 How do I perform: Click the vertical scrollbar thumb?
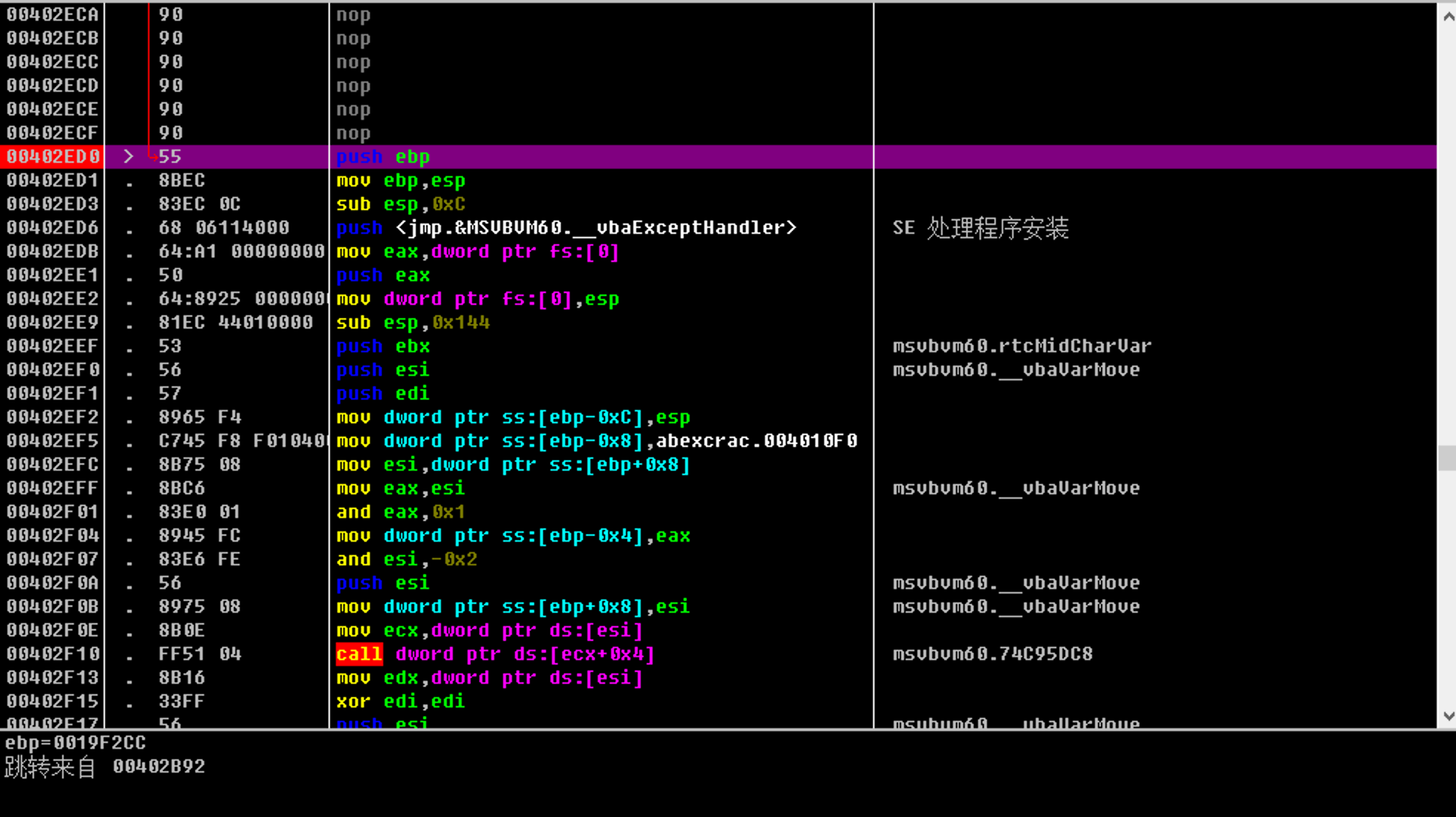point(1447,458)
